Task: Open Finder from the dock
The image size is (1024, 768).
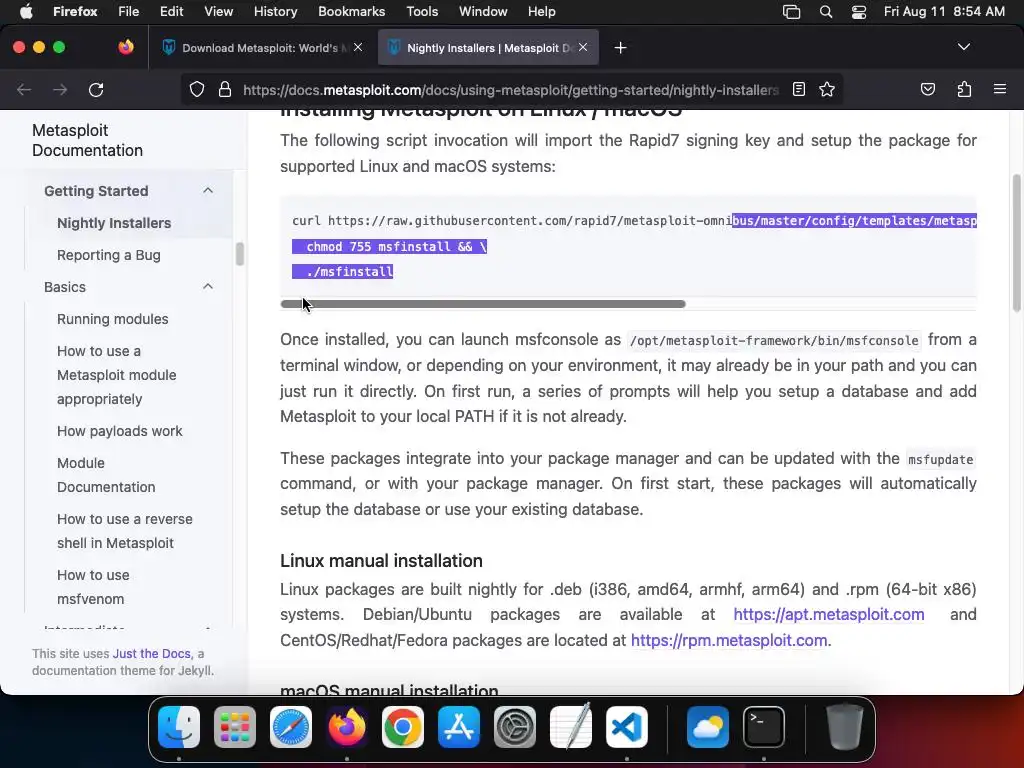Action: point(179,727)
